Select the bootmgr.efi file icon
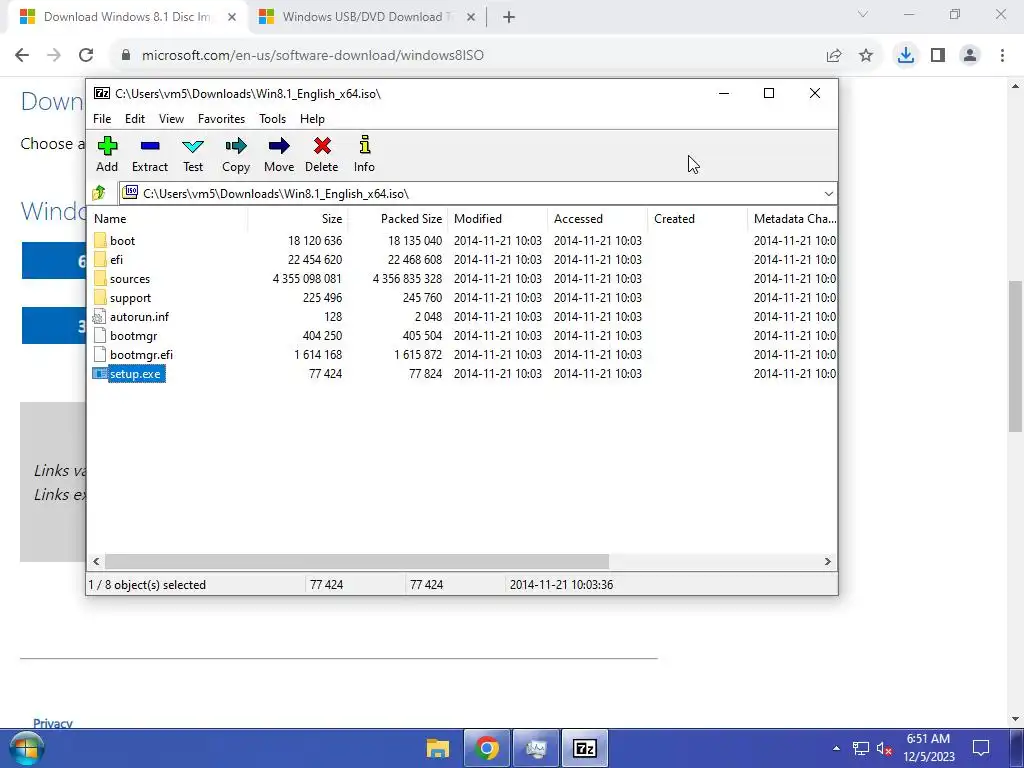The height and width of the screenshot is (768, 1024). pos(99,355)
